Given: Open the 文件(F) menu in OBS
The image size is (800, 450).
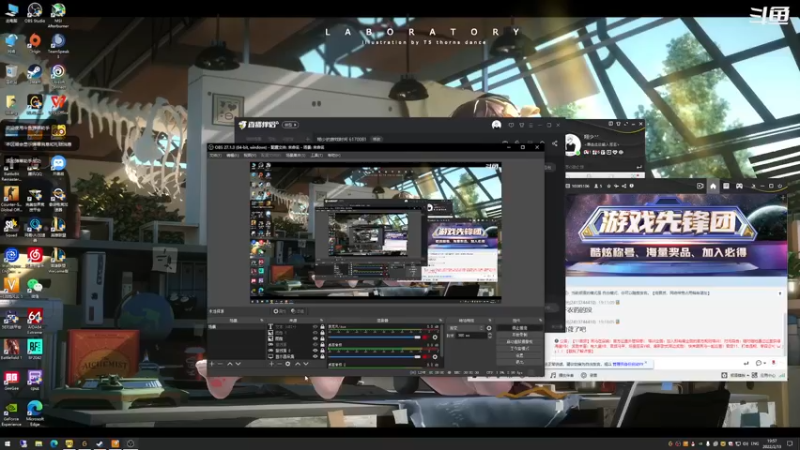Looking at the screenshot, I should 216,155.
